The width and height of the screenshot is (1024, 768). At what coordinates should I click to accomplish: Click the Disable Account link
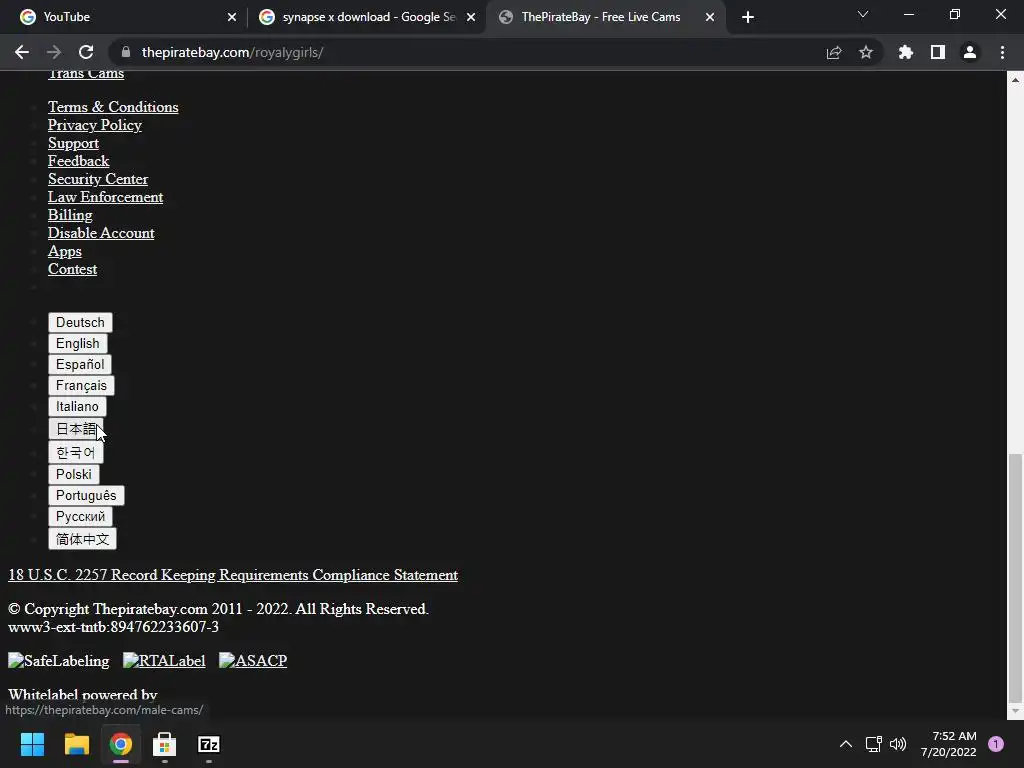pyautogui.click(x=101, y=233)
